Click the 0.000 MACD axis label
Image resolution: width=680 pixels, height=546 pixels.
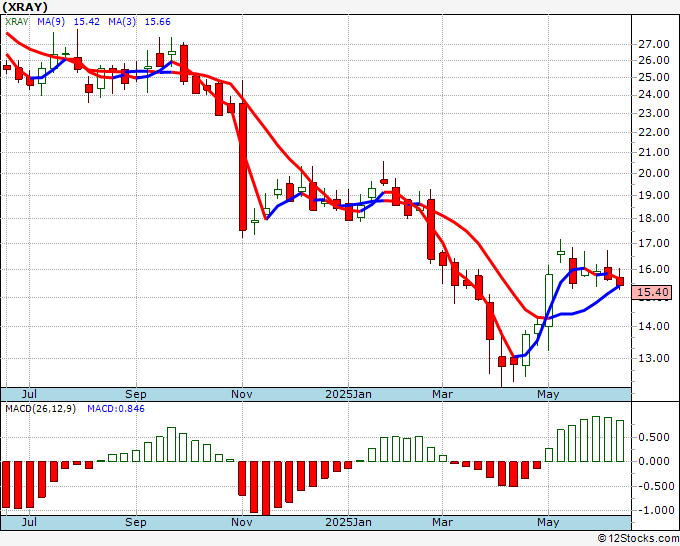pos(654,461)
